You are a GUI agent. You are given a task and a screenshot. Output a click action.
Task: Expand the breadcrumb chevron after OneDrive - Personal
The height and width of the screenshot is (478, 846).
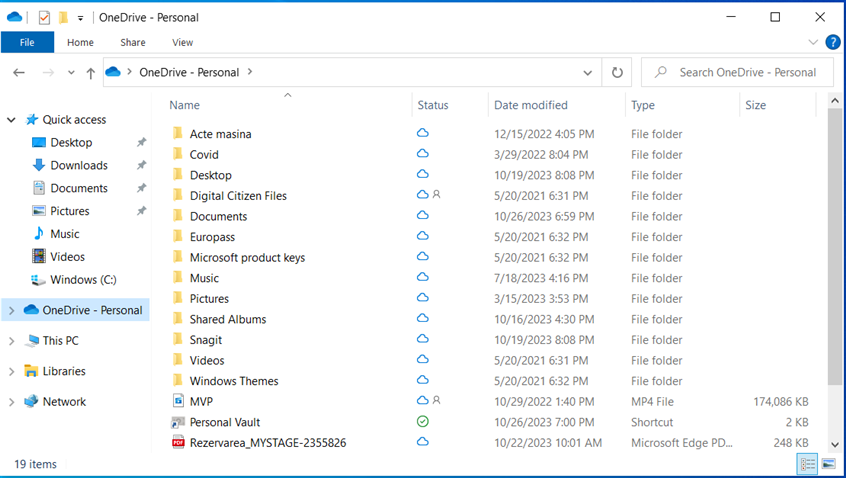click(x=250, y=72)
